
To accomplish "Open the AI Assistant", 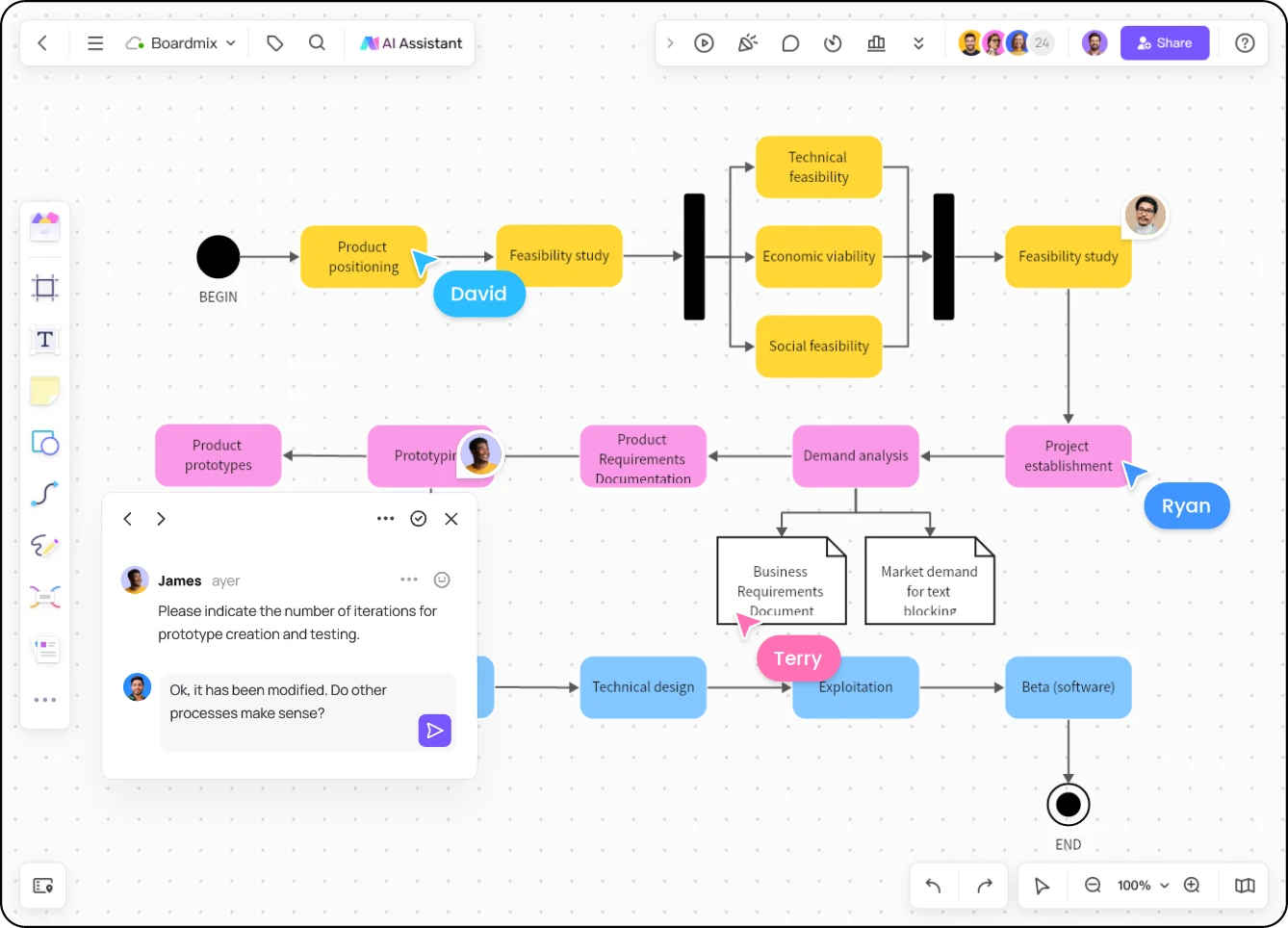I will pos(411,43).
